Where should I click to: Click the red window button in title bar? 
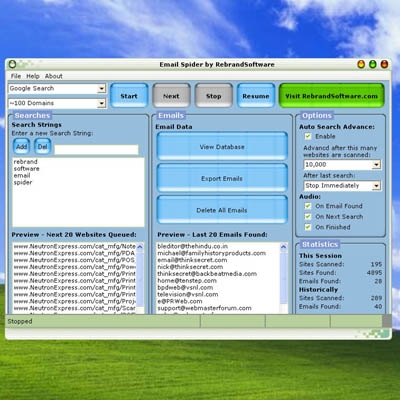[384, 64]
